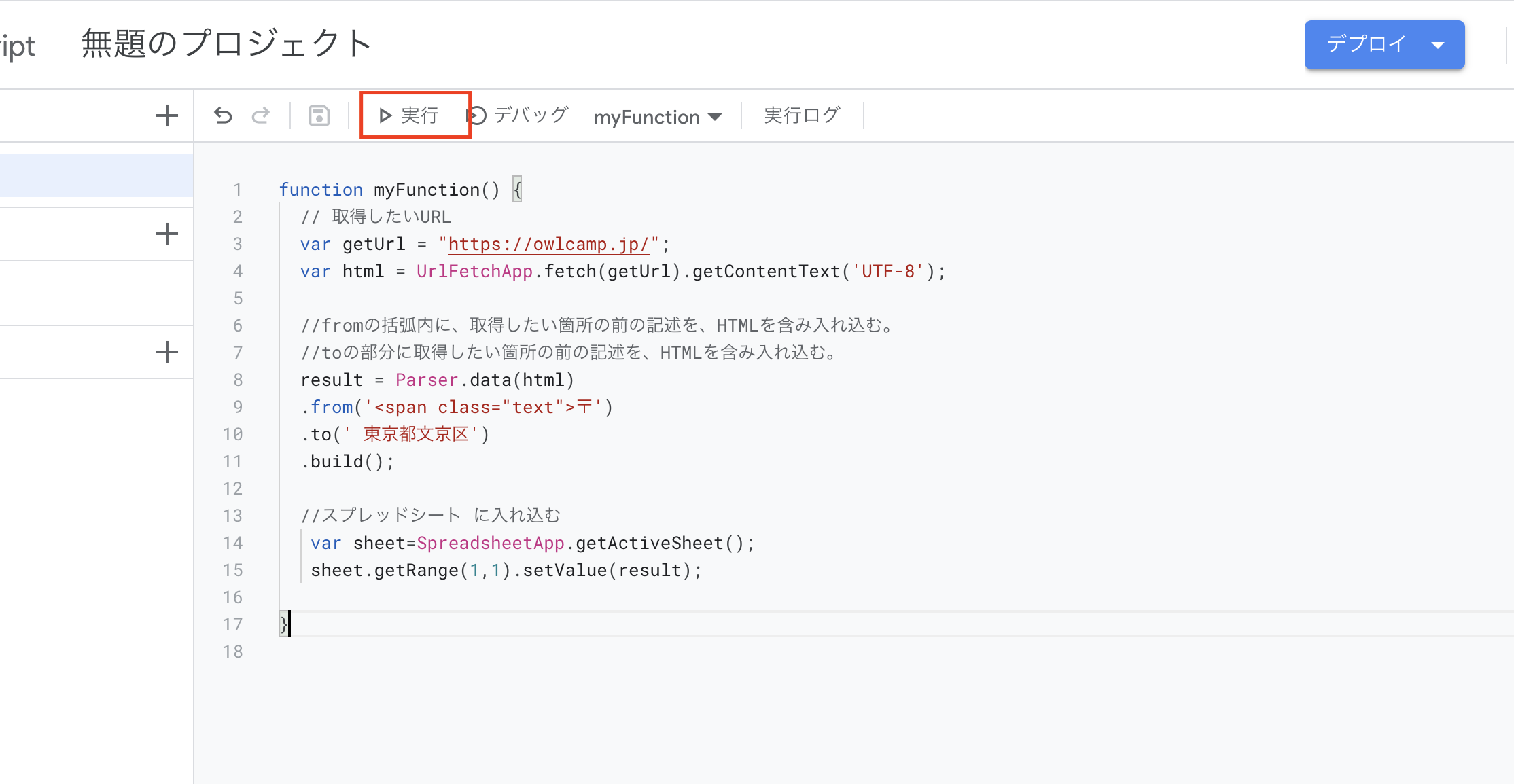The width and height of the screenshot is (1514, 784).
Task: Click the blue デプロイ button
Action: point(1366,45)
